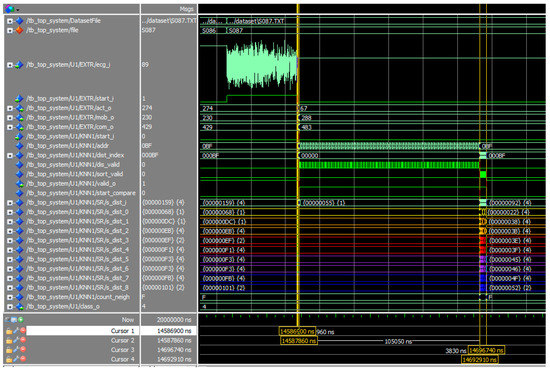
Task: Click Cursor 3 time value 14696740 ns
Action: [x=174, y=350]
